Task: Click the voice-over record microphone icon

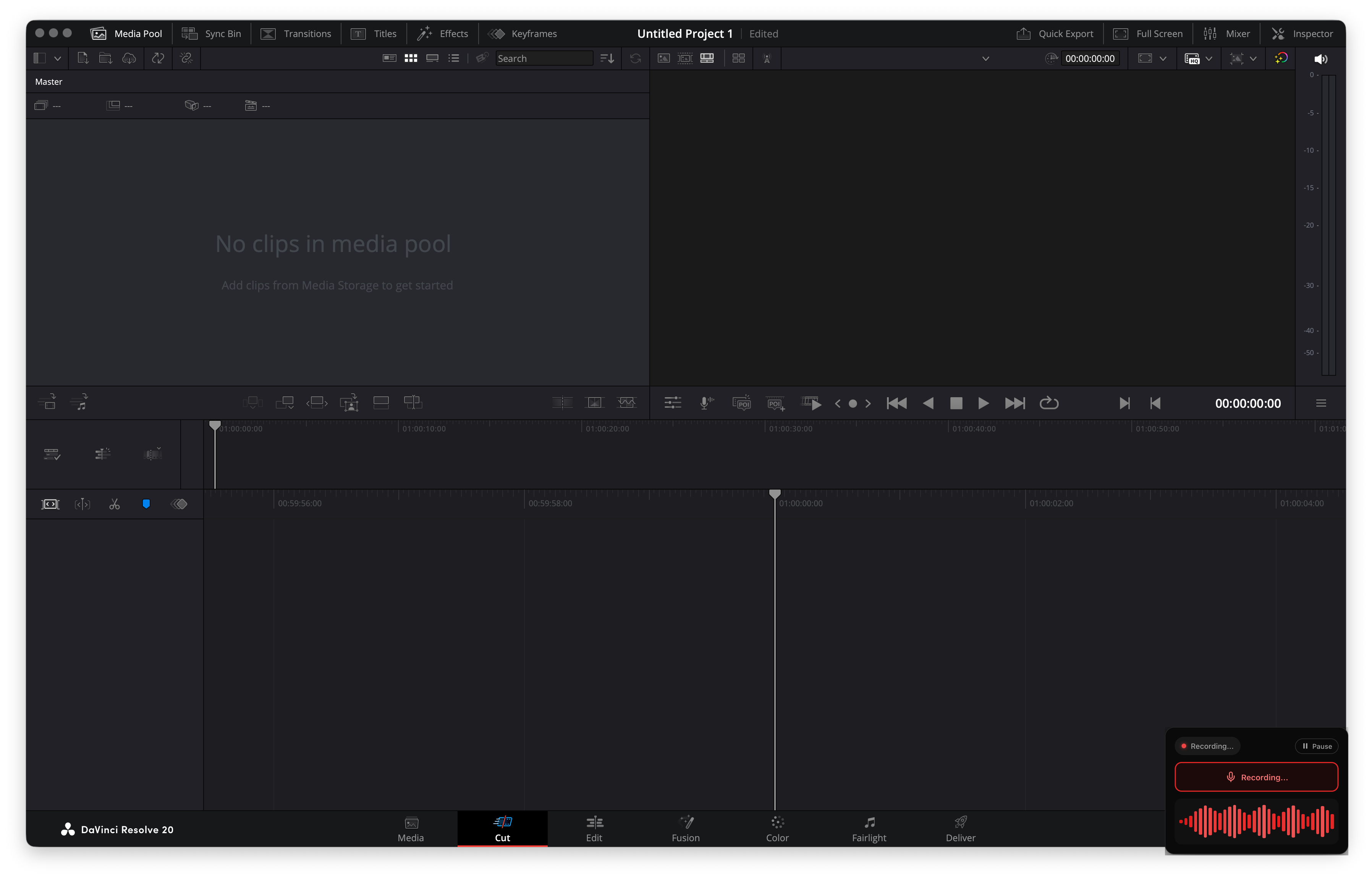Action: coord(706,403)
